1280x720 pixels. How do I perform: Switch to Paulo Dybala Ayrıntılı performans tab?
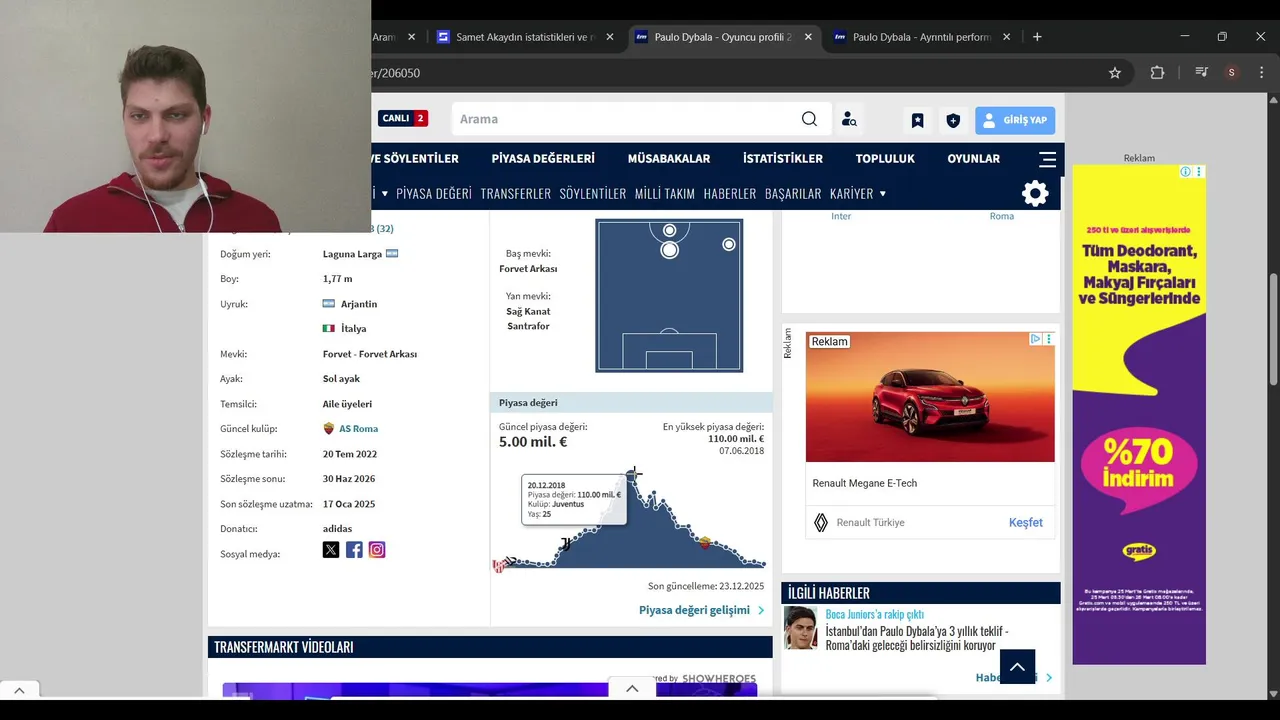(923, 37)
